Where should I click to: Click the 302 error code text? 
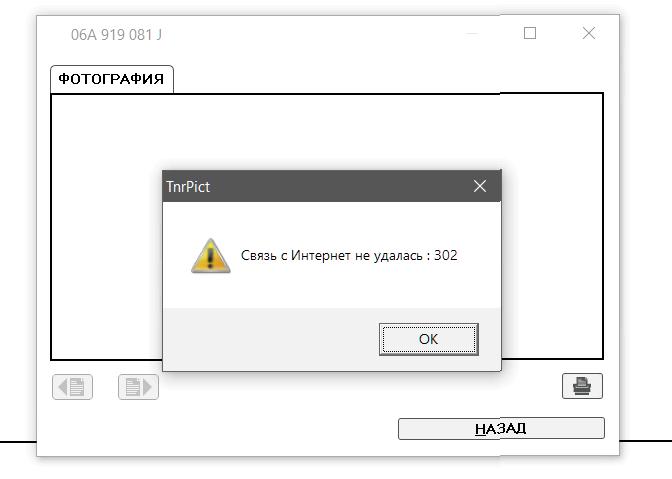tap(446, 255)
